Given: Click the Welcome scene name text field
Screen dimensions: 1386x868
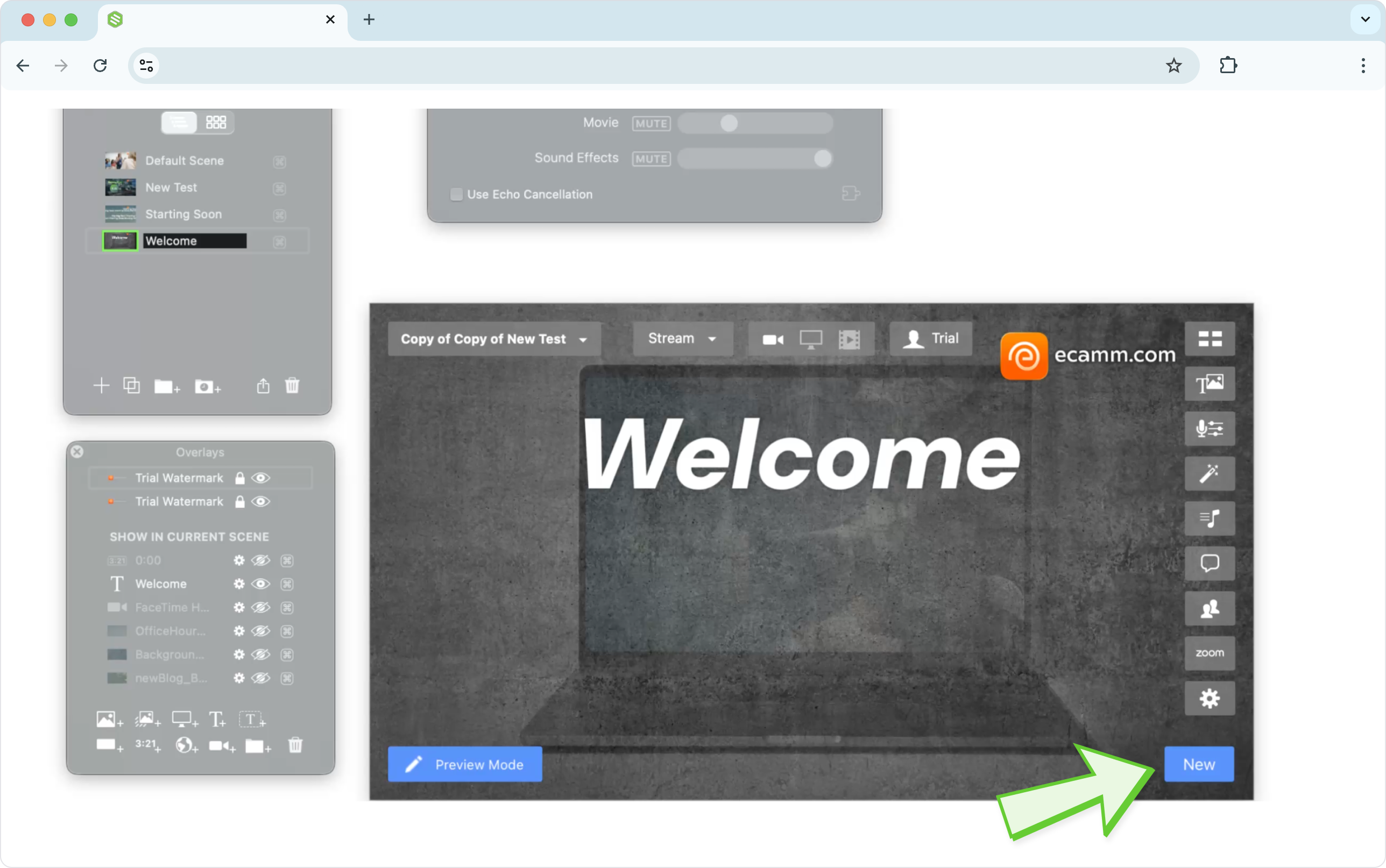Looking at the screenshot, I should tap(195, 241).
